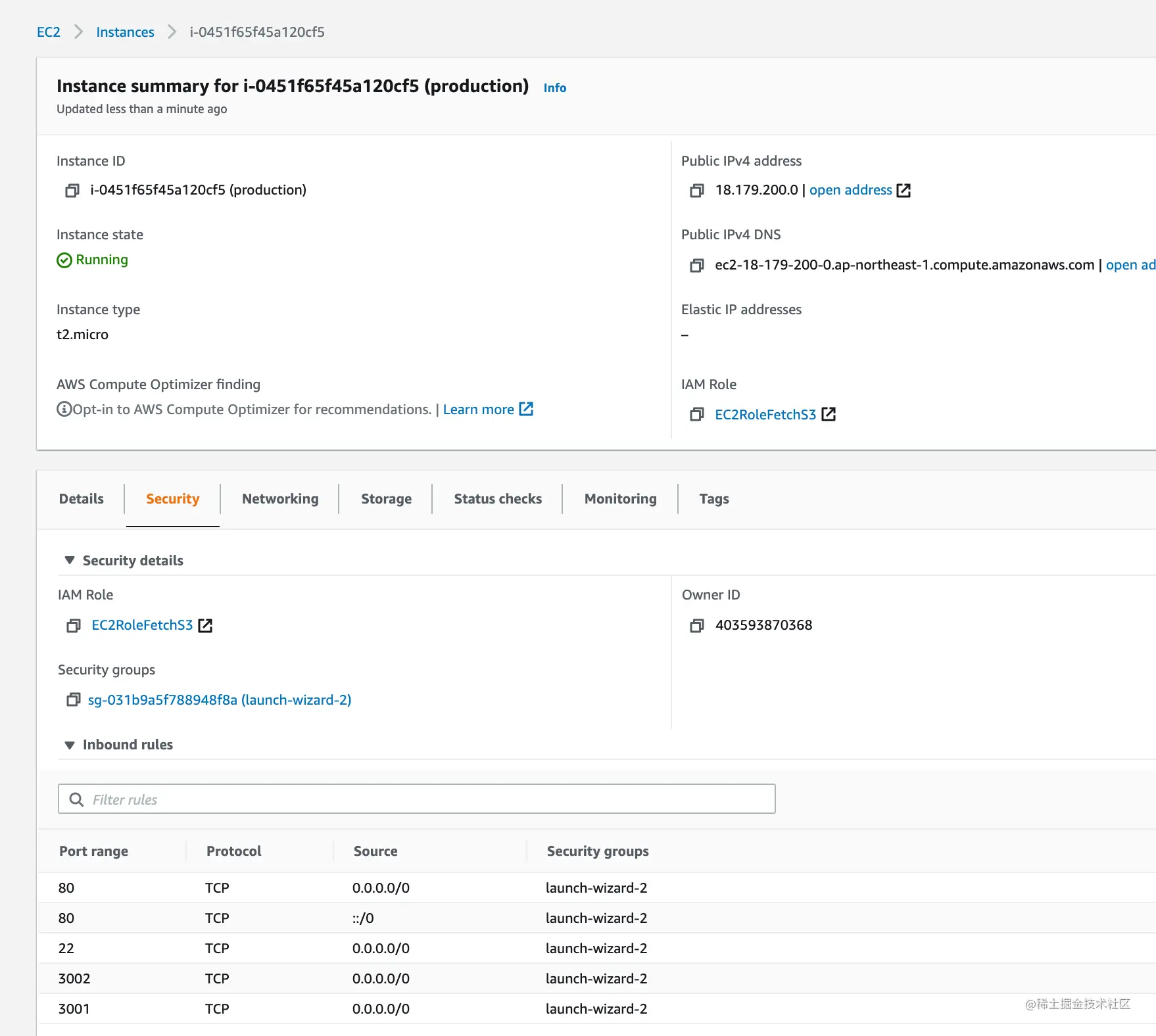Viewport: 1156px width, 1036px height.
Task: Switch to the Details tab
Action: coord(82,499)
